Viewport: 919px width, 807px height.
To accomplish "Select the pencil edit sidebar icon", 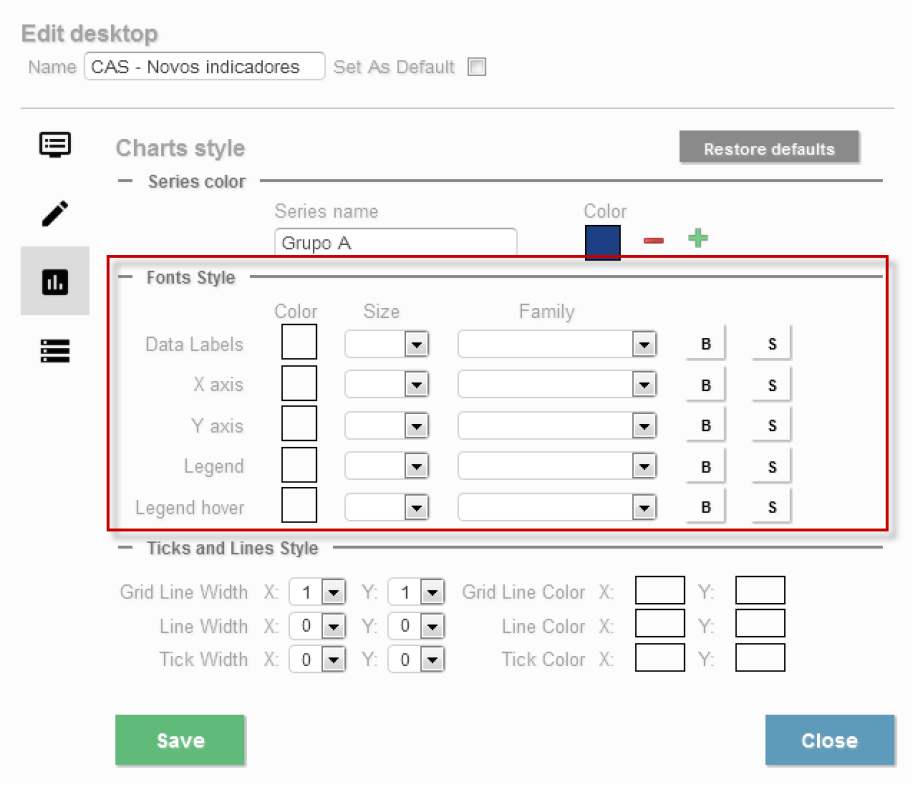I will click(55, 213).
